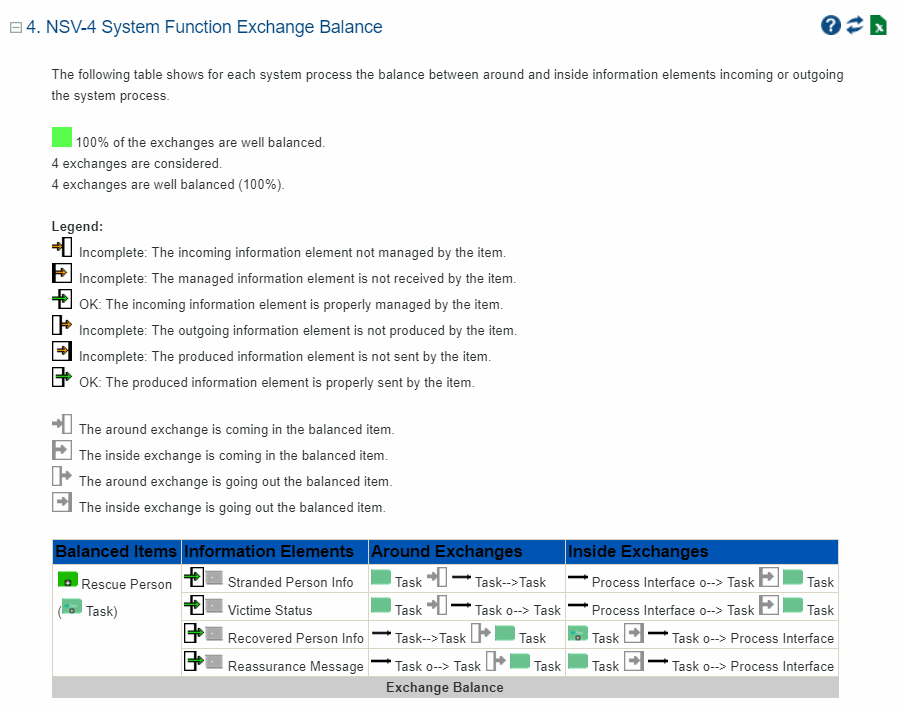Image resolution: width=904 pixels, height=708 pixels.
Task: Click the green 100% balanced color square
Action: pos(62,138)
